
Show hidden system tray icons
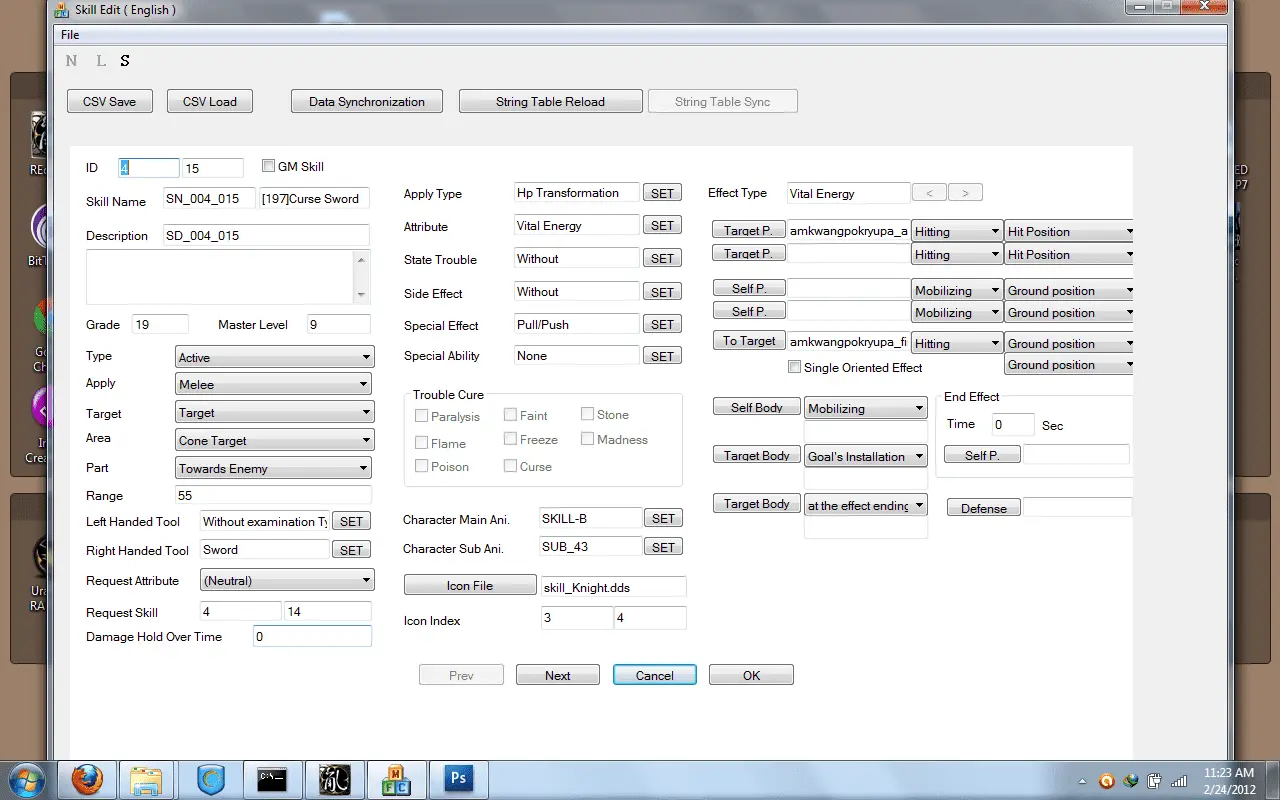[1083, 780]
